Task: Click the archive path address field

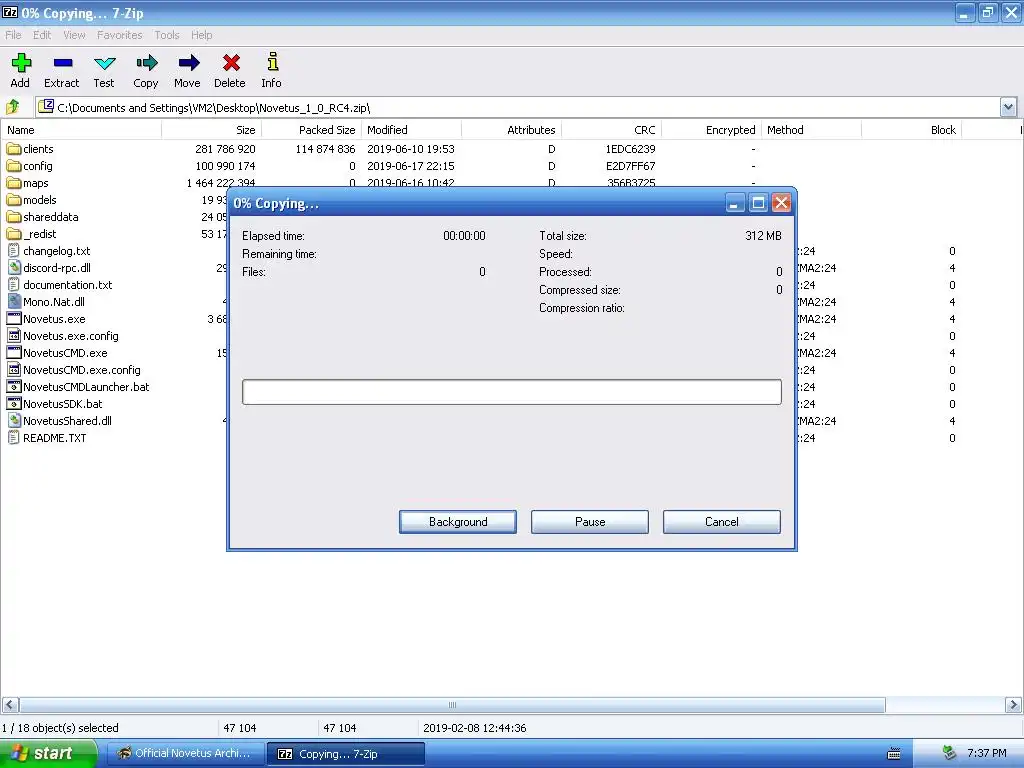Action: [518, 107]
